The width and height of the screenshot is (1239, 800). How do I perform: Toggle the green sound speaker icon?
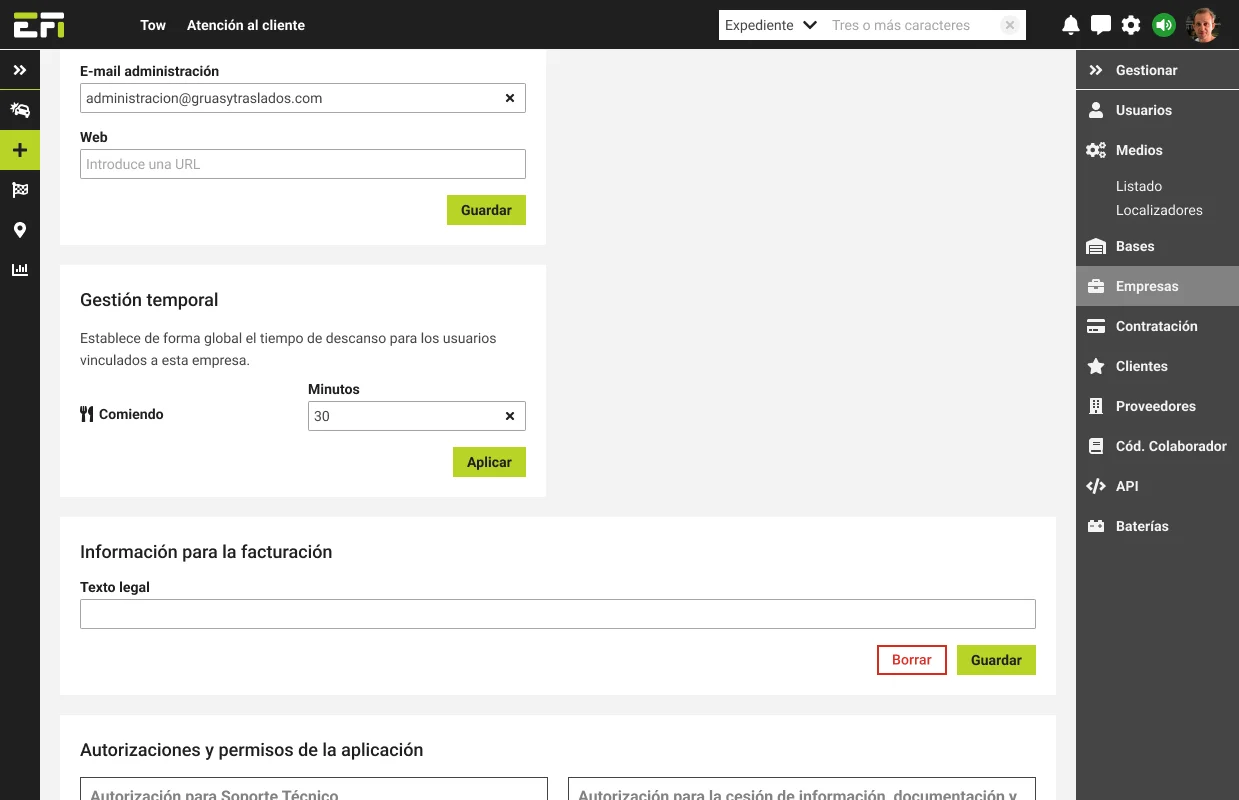[x=1163, y=25]
